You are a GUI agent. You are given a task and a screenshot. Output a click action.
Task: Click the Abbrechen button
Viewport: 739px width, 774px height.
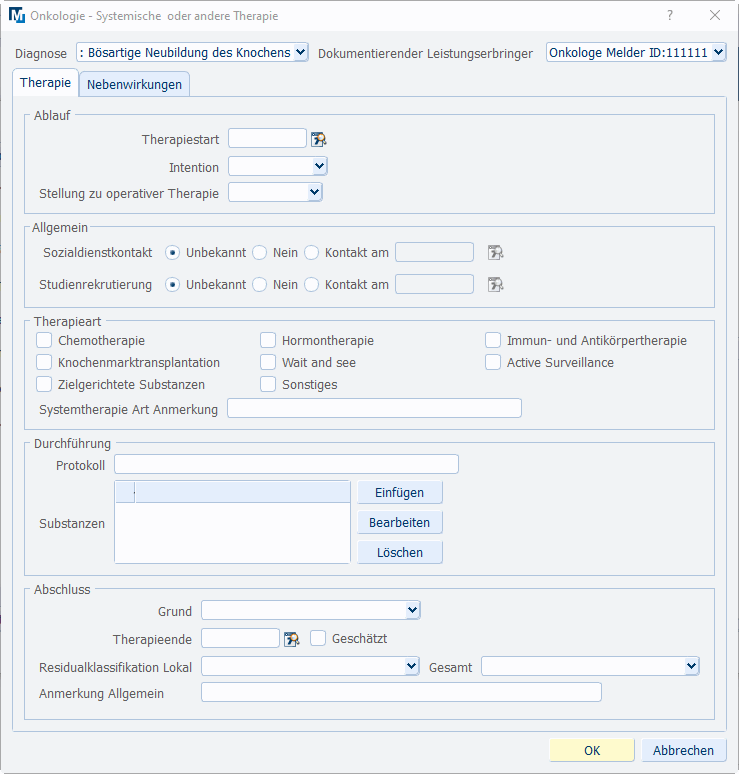tap(683, 750)
